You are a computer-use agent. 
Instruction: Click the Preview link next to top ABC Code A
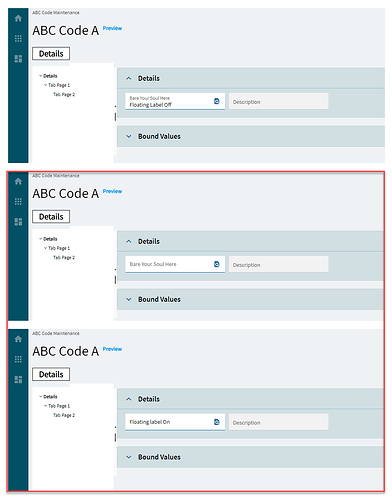click(112, 28)
